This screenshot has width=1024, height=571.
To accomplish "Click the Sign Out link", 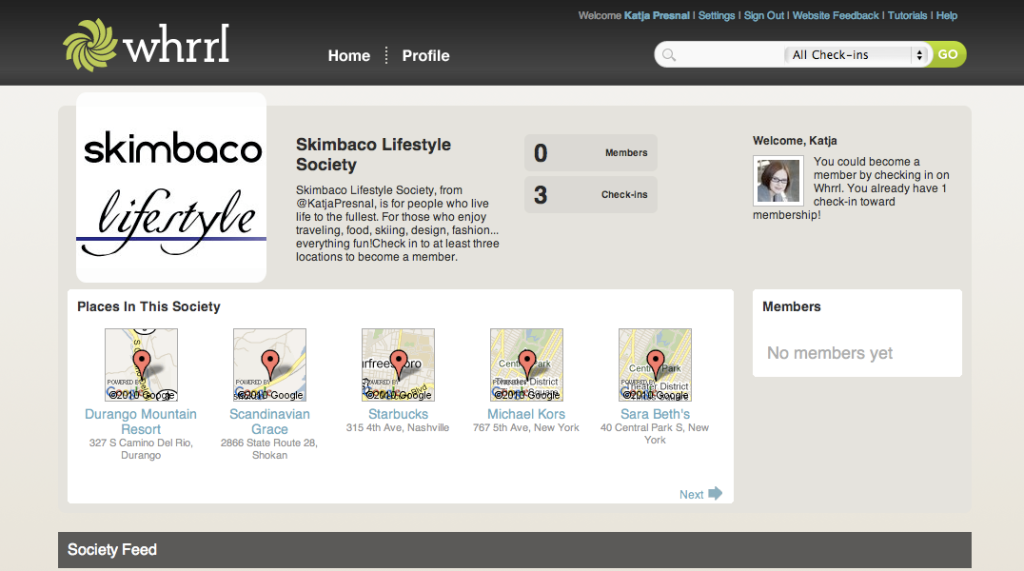I will pos(763,15).
